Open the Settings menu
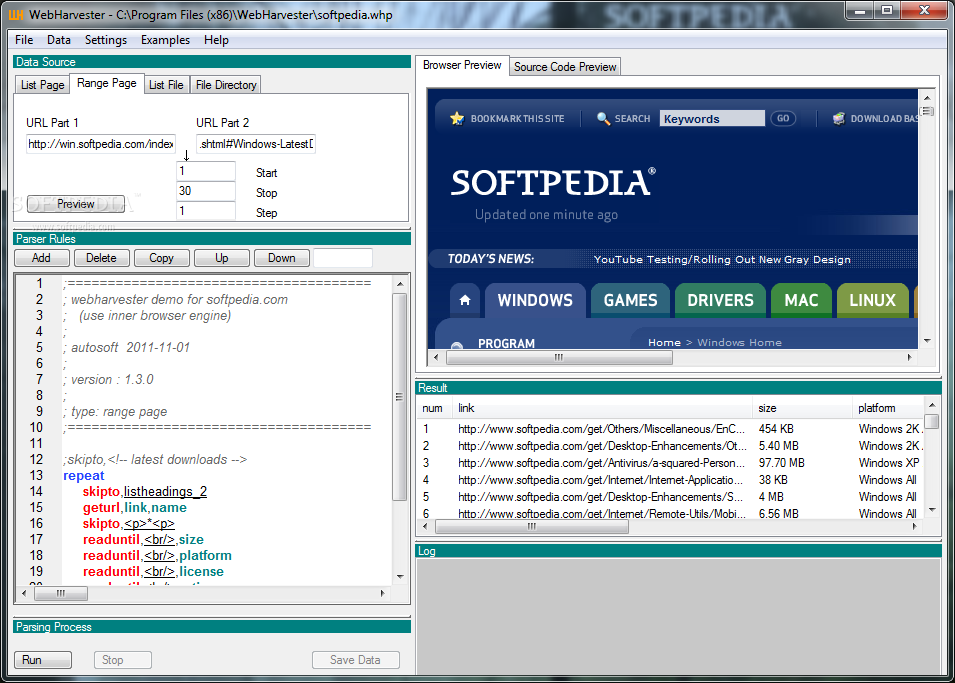Image resolution: width=955 pixels, height=683 pixels. (x=105, y=40)
